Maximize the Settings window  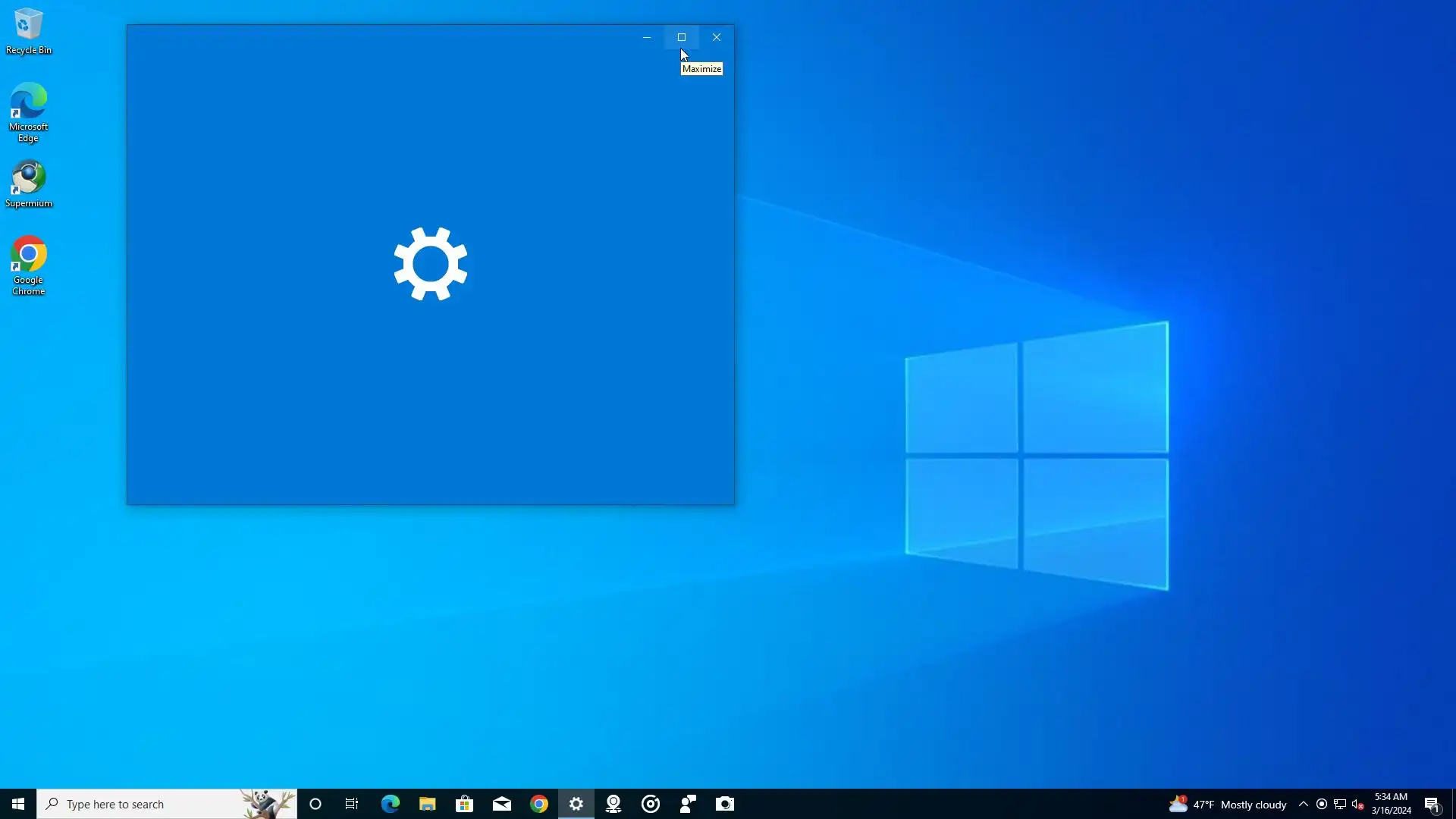tap(681, 37)
